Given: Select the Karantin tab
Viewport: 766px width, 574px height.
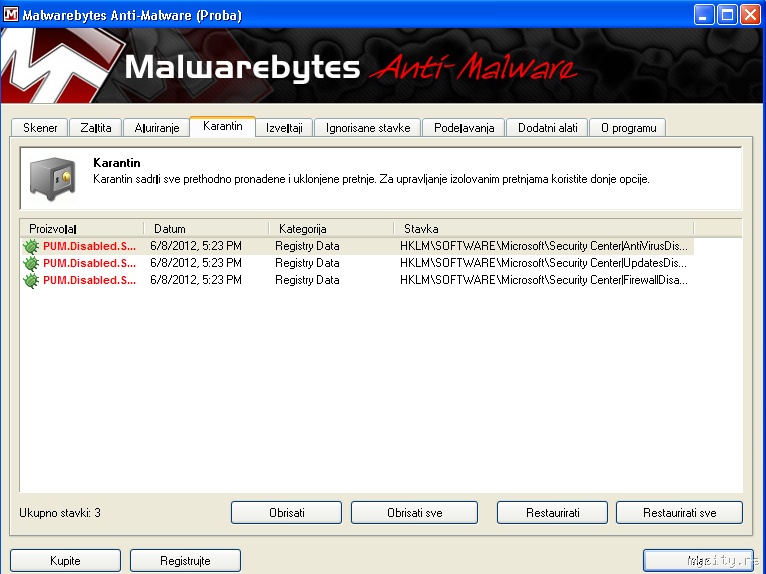Looking at the screenshot, I should click(223, 126).
